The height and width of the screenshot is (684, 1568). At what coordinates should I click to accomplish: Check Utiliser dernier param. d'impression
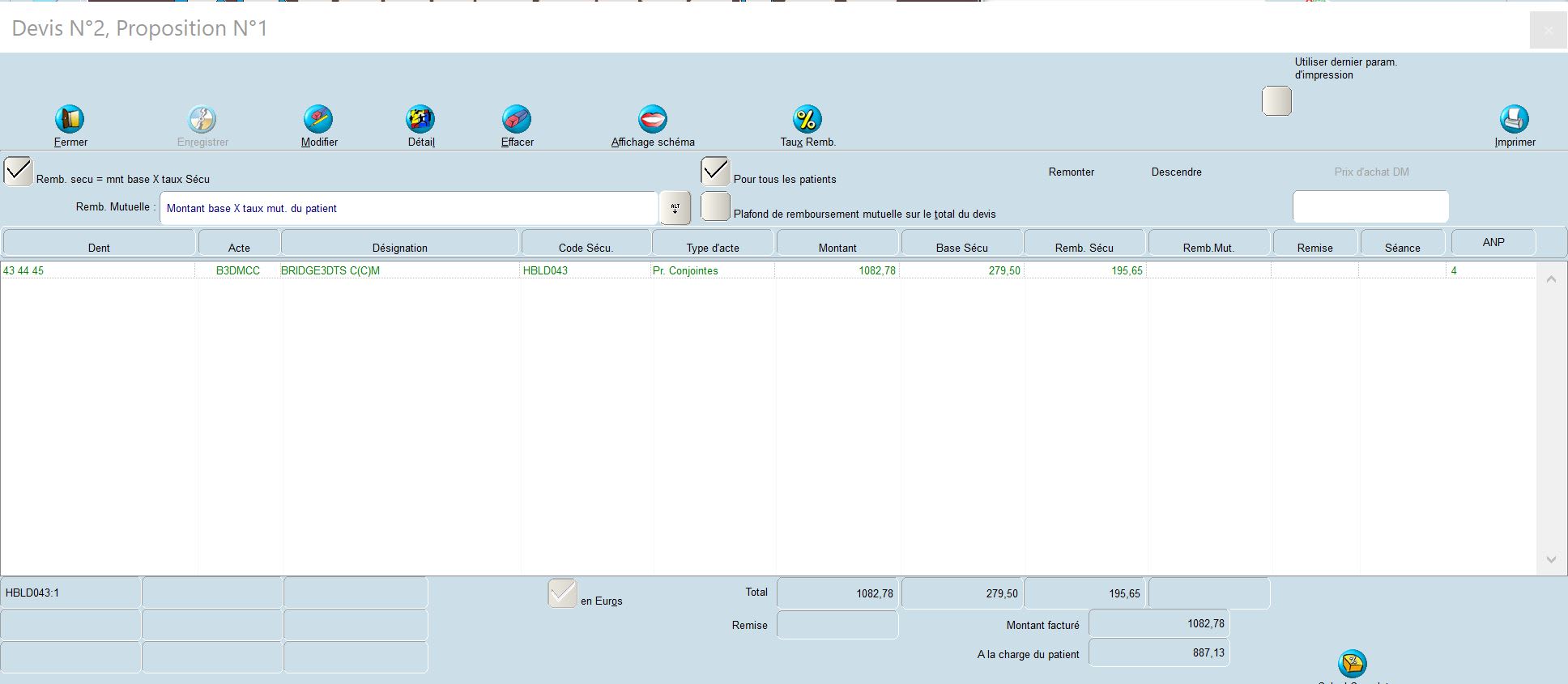pyautogui.click(x=1276, y=101)
